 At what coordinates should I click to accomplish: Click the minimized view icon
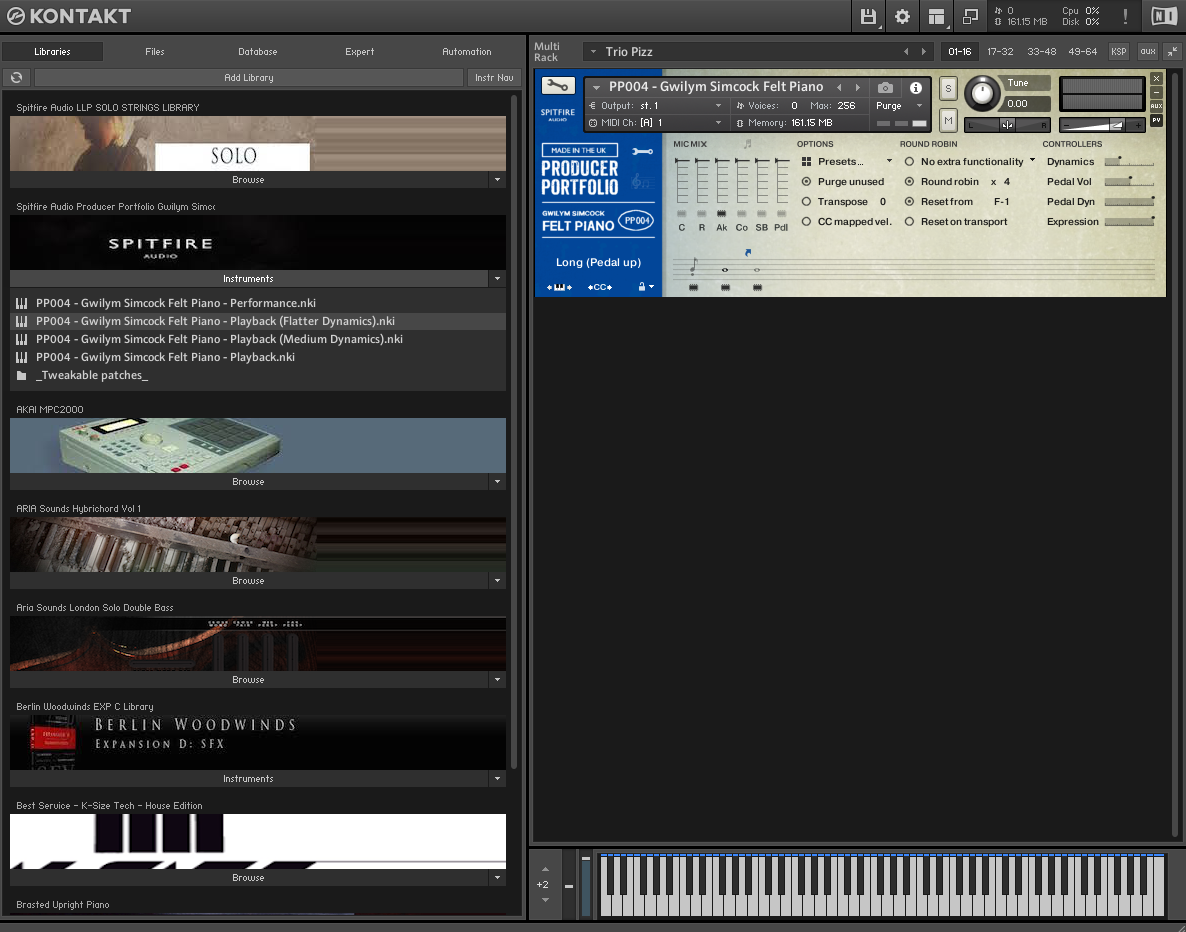[x=970, y=17]
